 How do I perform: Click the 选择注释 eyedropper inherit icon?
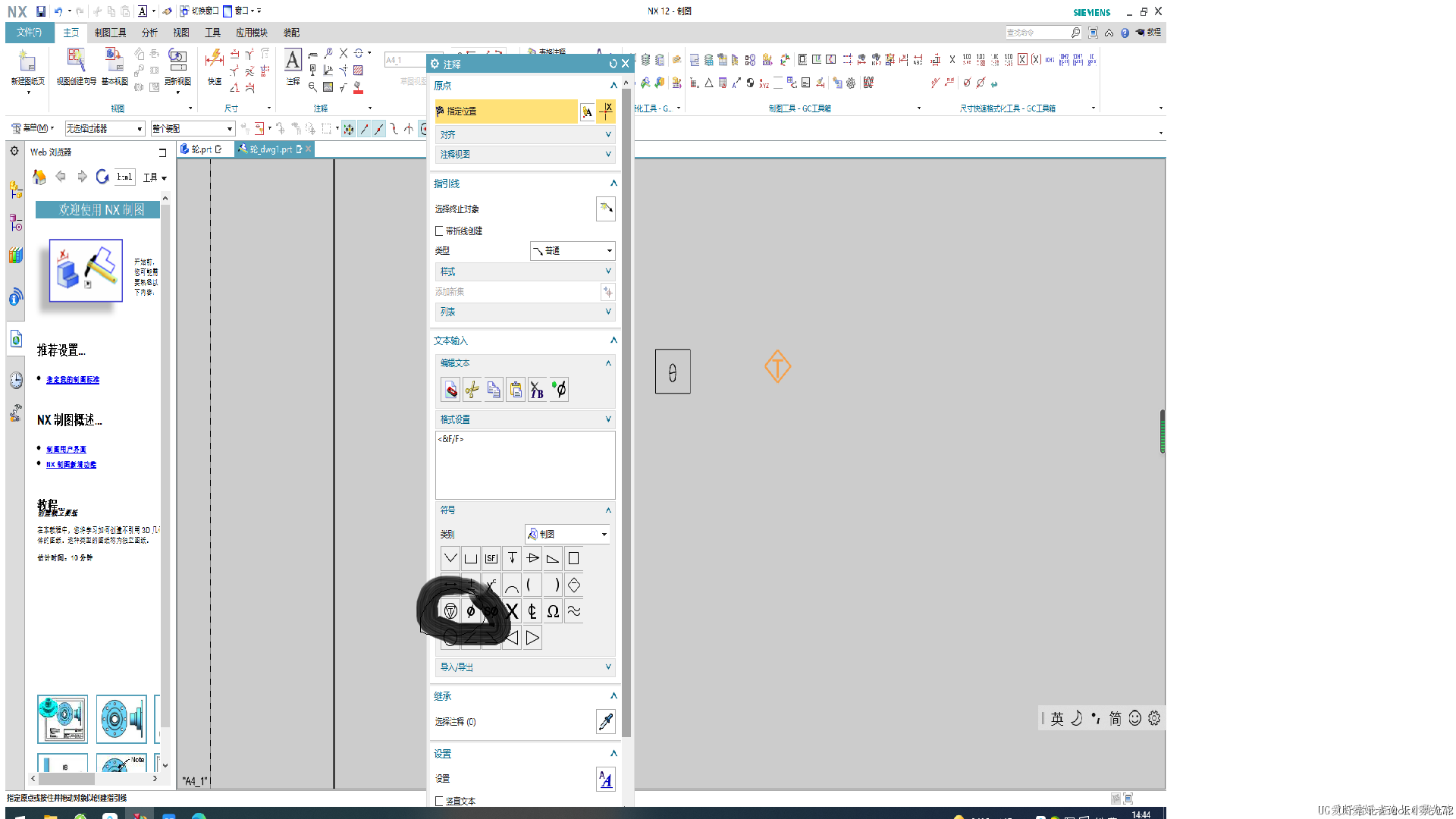(605, 721)
